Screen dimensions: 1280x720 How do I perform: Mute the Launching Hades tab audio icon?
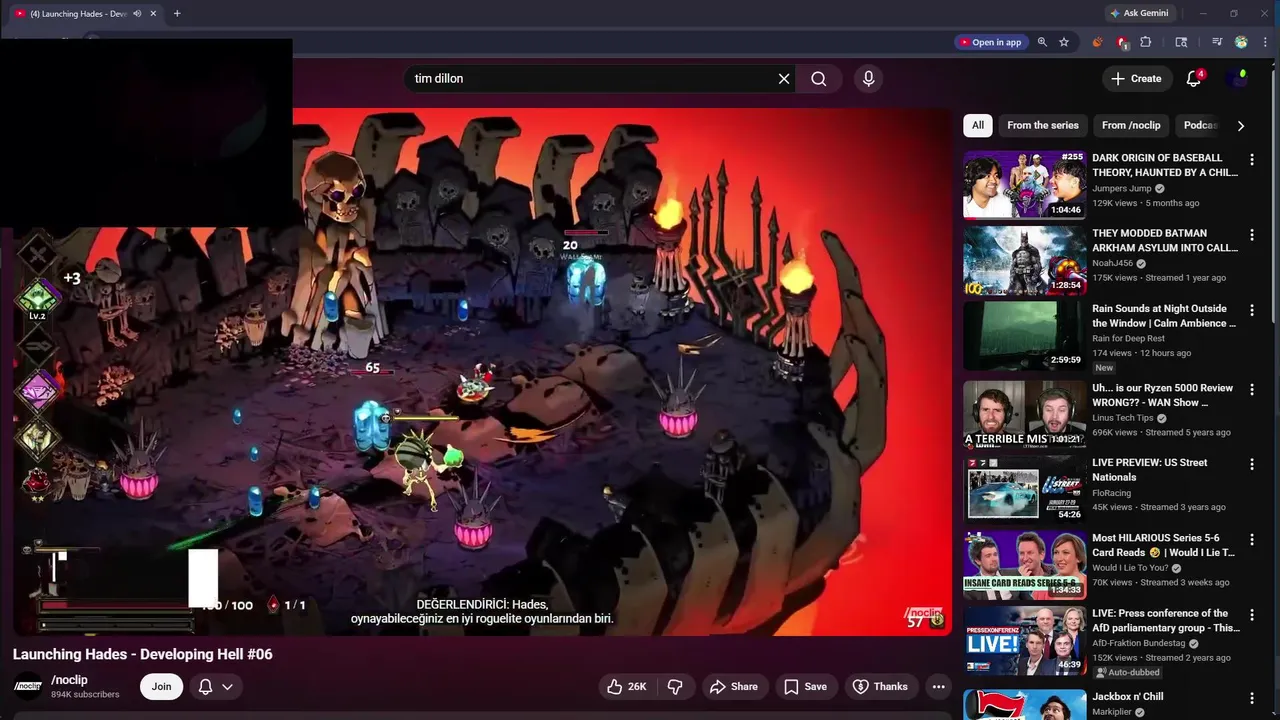coord(137,14)
